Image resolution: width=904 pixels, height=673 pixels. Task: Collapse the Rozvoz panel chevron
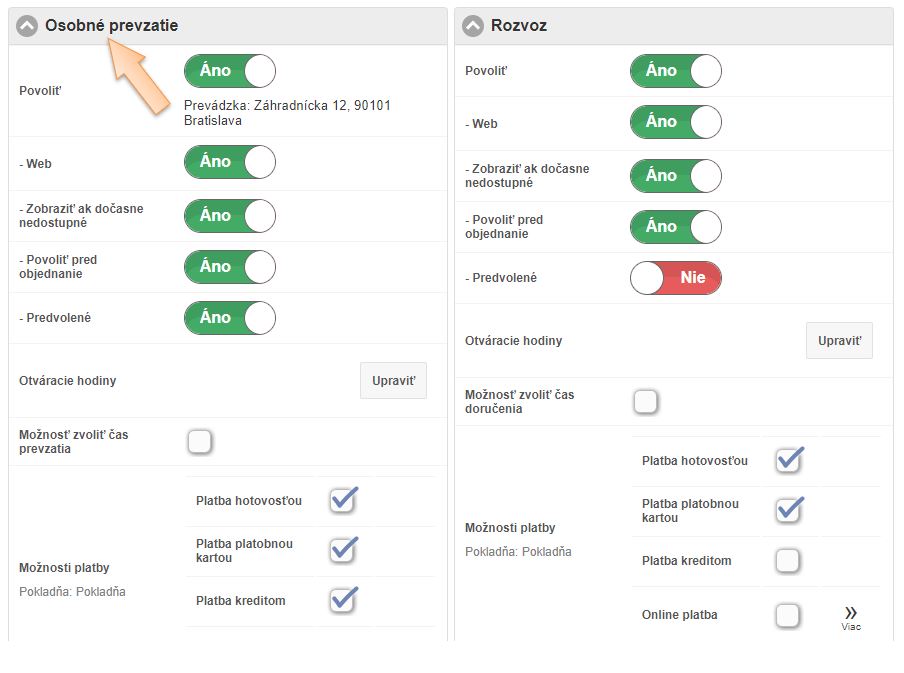473,26
